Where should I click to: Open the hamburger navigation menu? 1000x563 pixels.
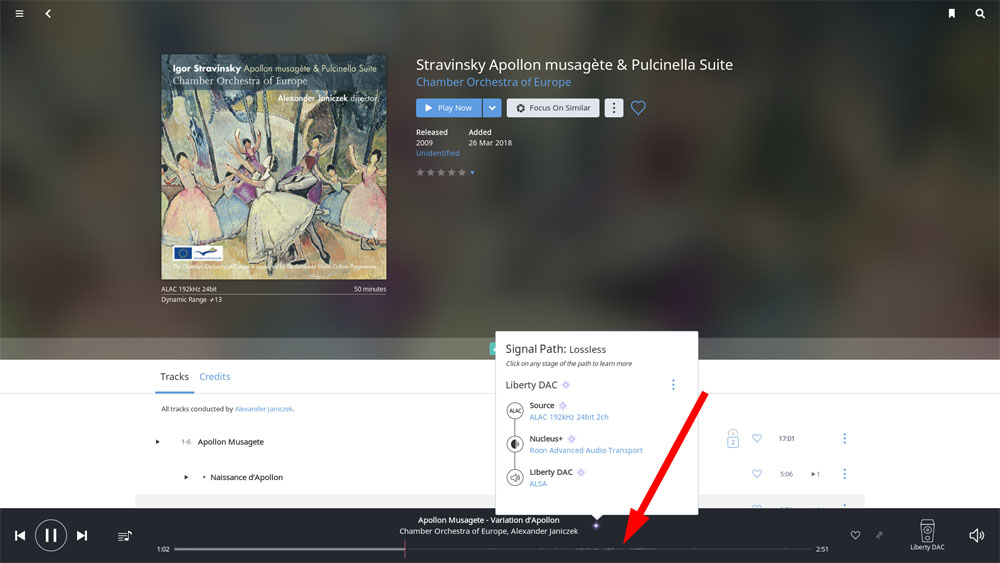point(19,14)
